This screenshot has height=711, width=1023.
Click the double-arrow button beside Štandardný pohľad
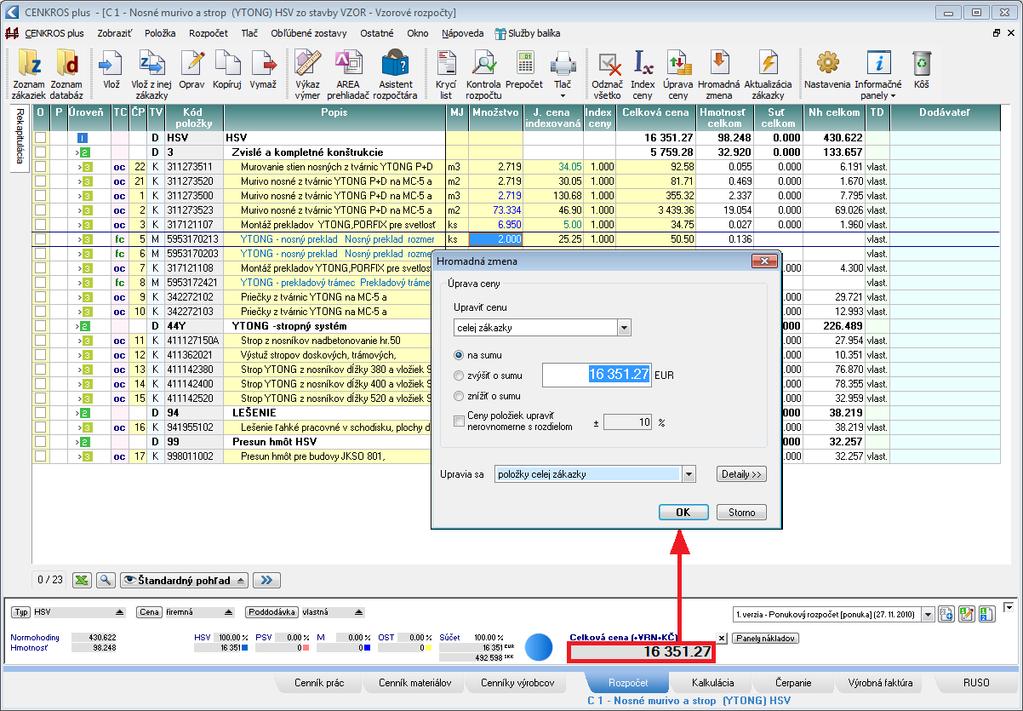point(266,580)
